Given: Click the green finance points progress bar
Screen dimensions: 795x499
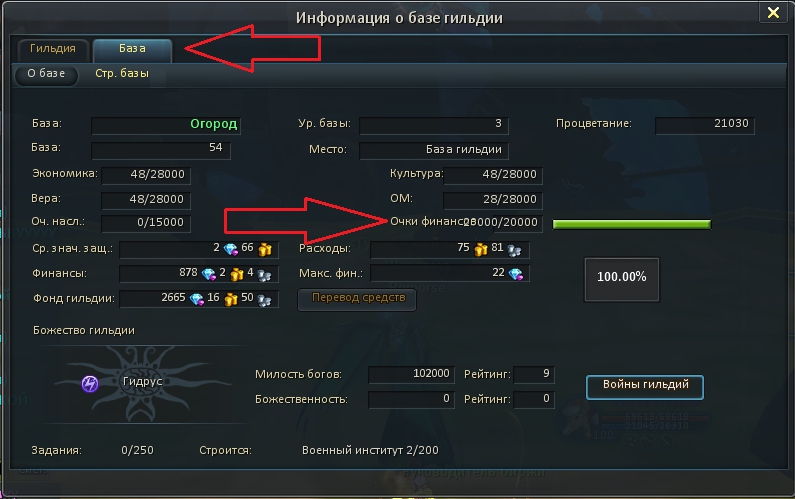Looking at the screenshot, I should click(632, 224).
